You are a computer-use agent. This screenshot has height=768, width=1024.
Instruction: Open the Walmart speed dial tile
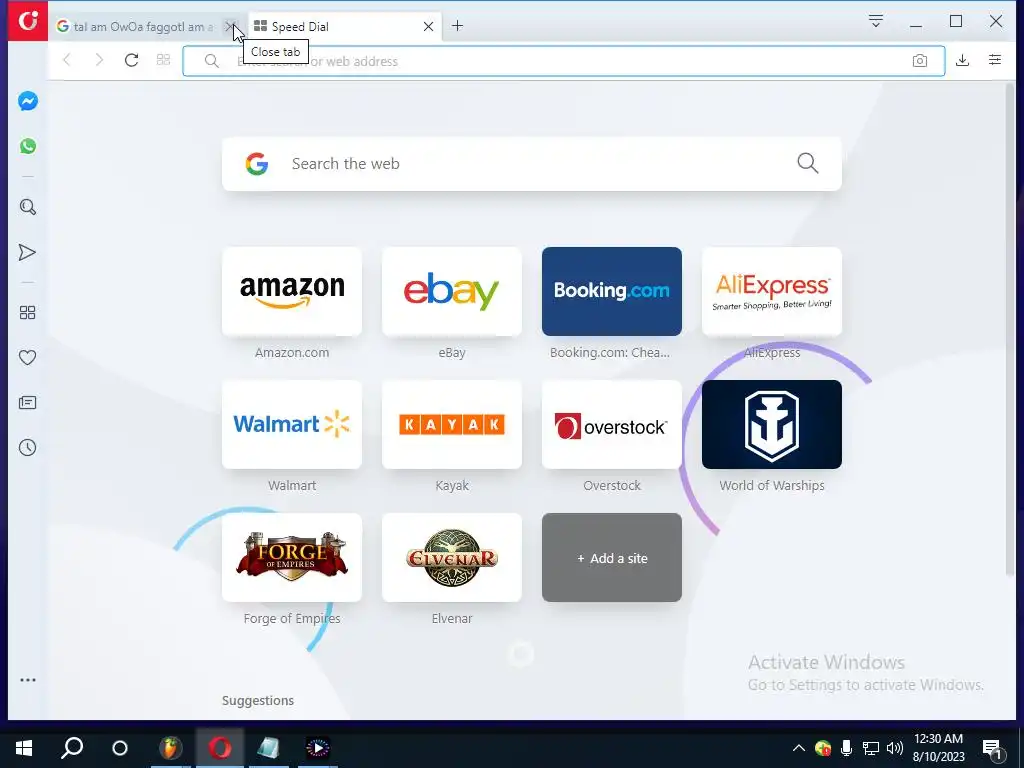292,424
